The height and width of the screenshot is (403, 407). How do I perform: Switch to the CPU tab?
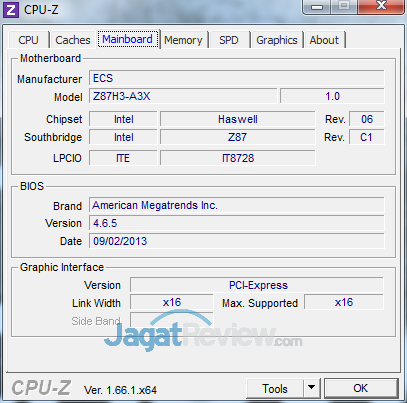[x=28, y=40]
